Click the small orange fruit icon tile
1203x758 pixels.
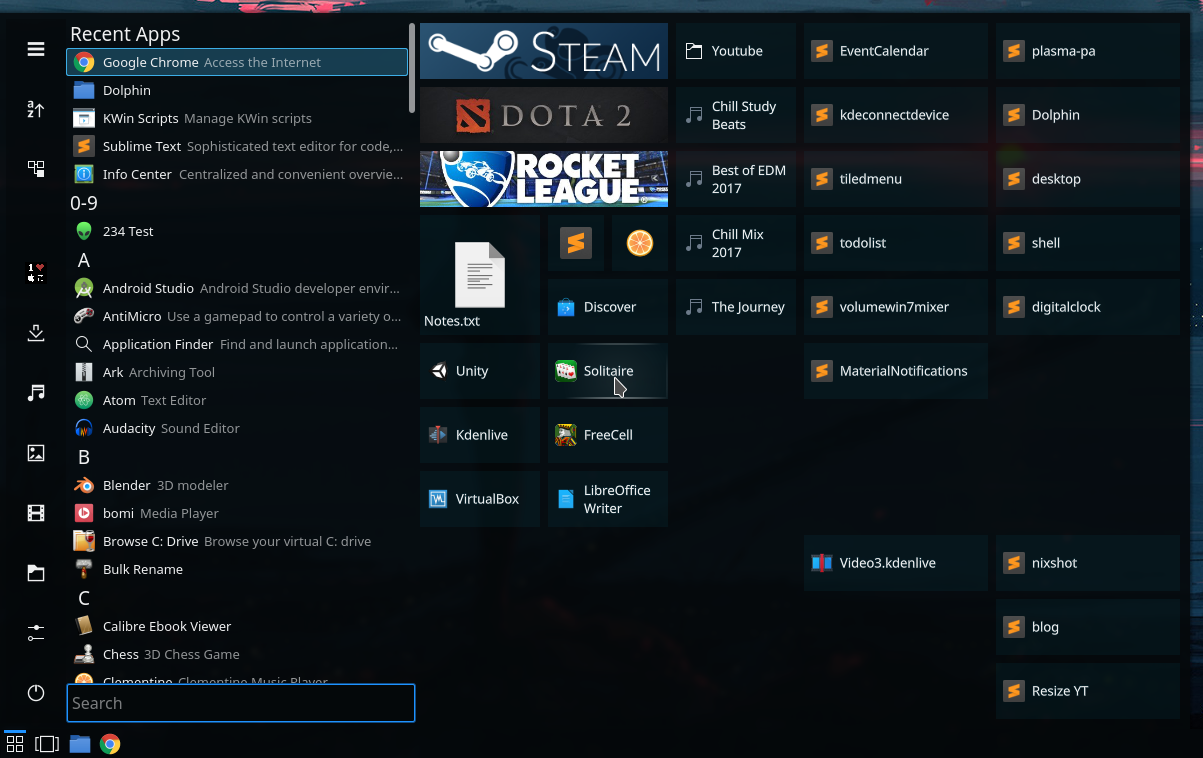(x=640, y=243)
